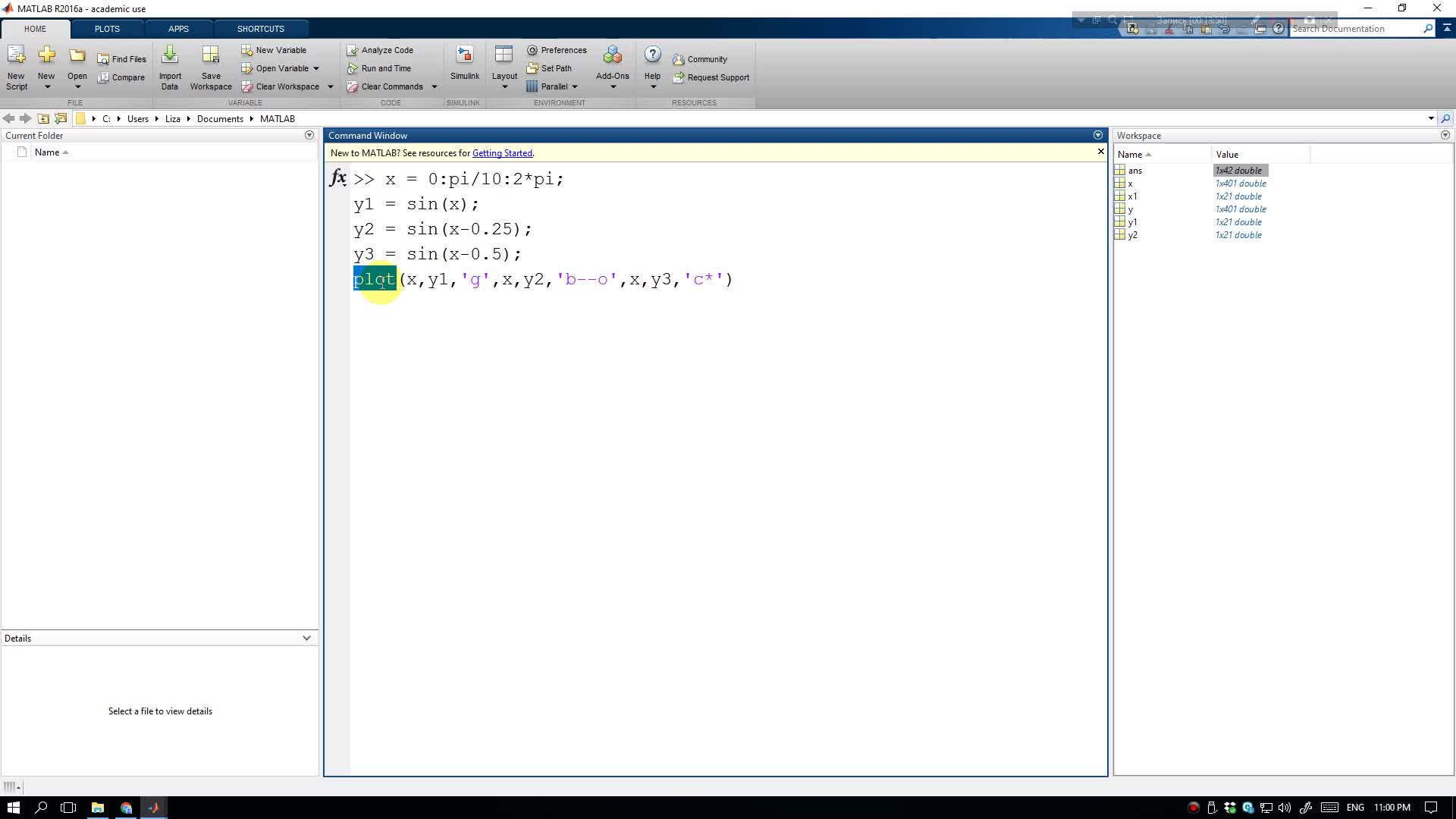Go forward in folder history
The height and width of the screenshot is (819, 1456).
pyautogui.click(x=26, y=118)
